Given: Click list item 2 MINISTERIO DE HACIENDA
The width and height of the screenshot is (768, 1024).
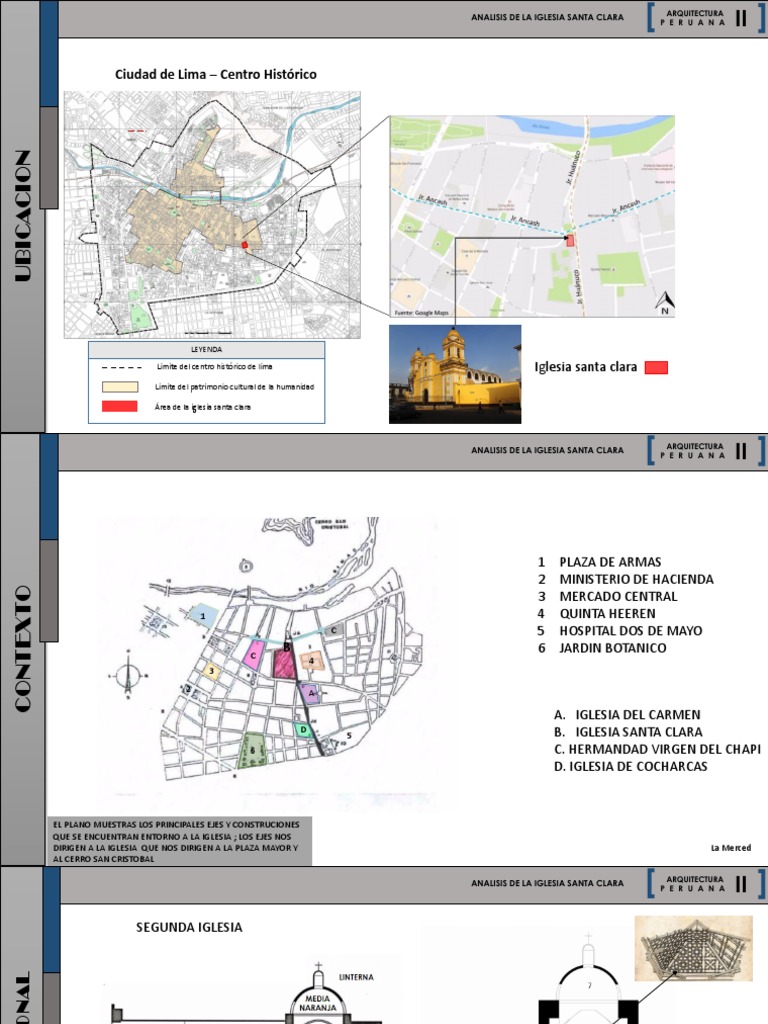Looking at the screenshot, I should [626, 579].
